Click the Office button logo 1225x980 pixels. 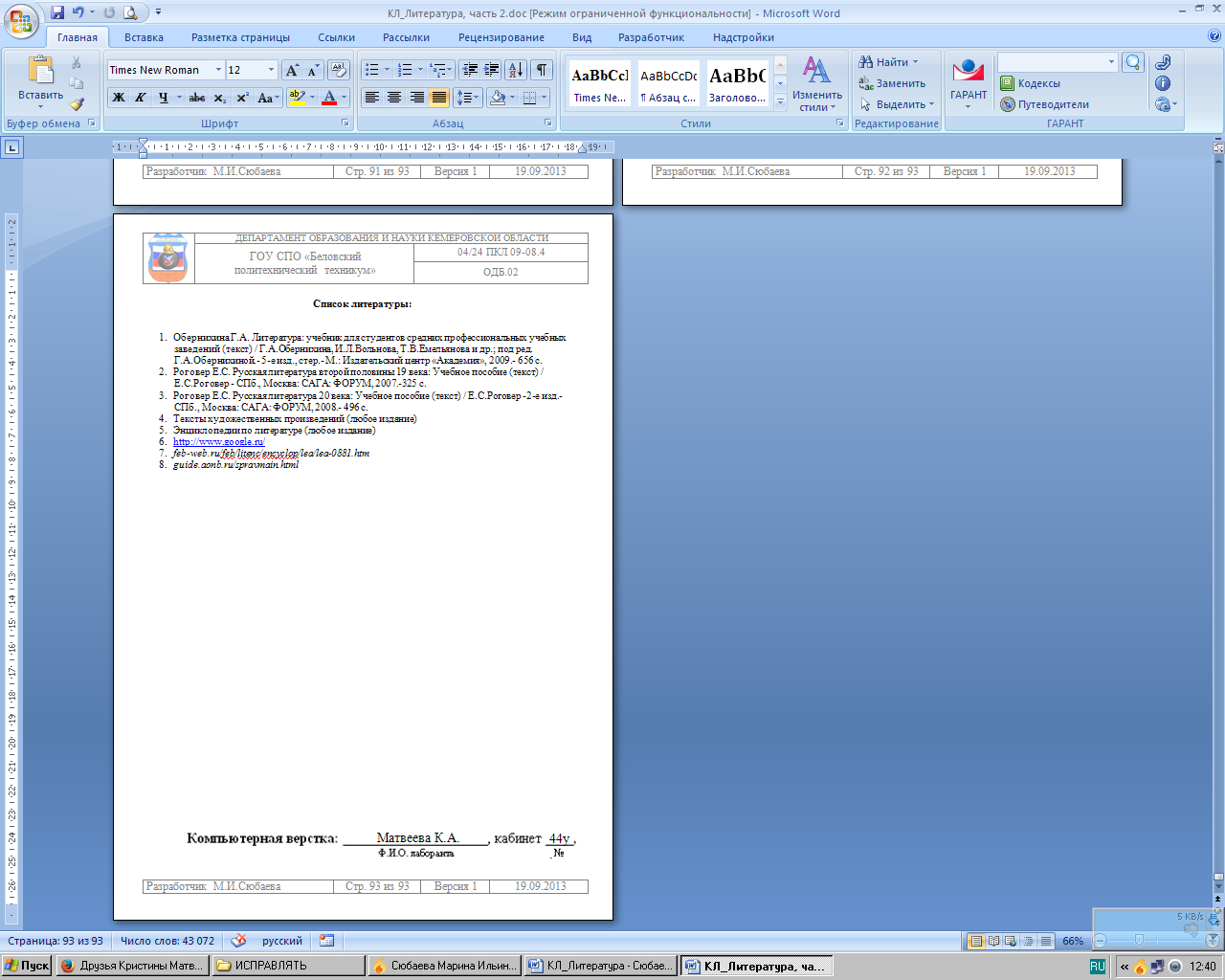(x=21, y=19)
